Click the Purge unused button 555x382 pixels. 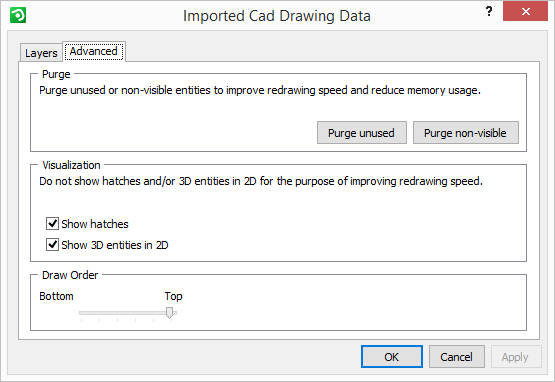click(x=361, y=133)
